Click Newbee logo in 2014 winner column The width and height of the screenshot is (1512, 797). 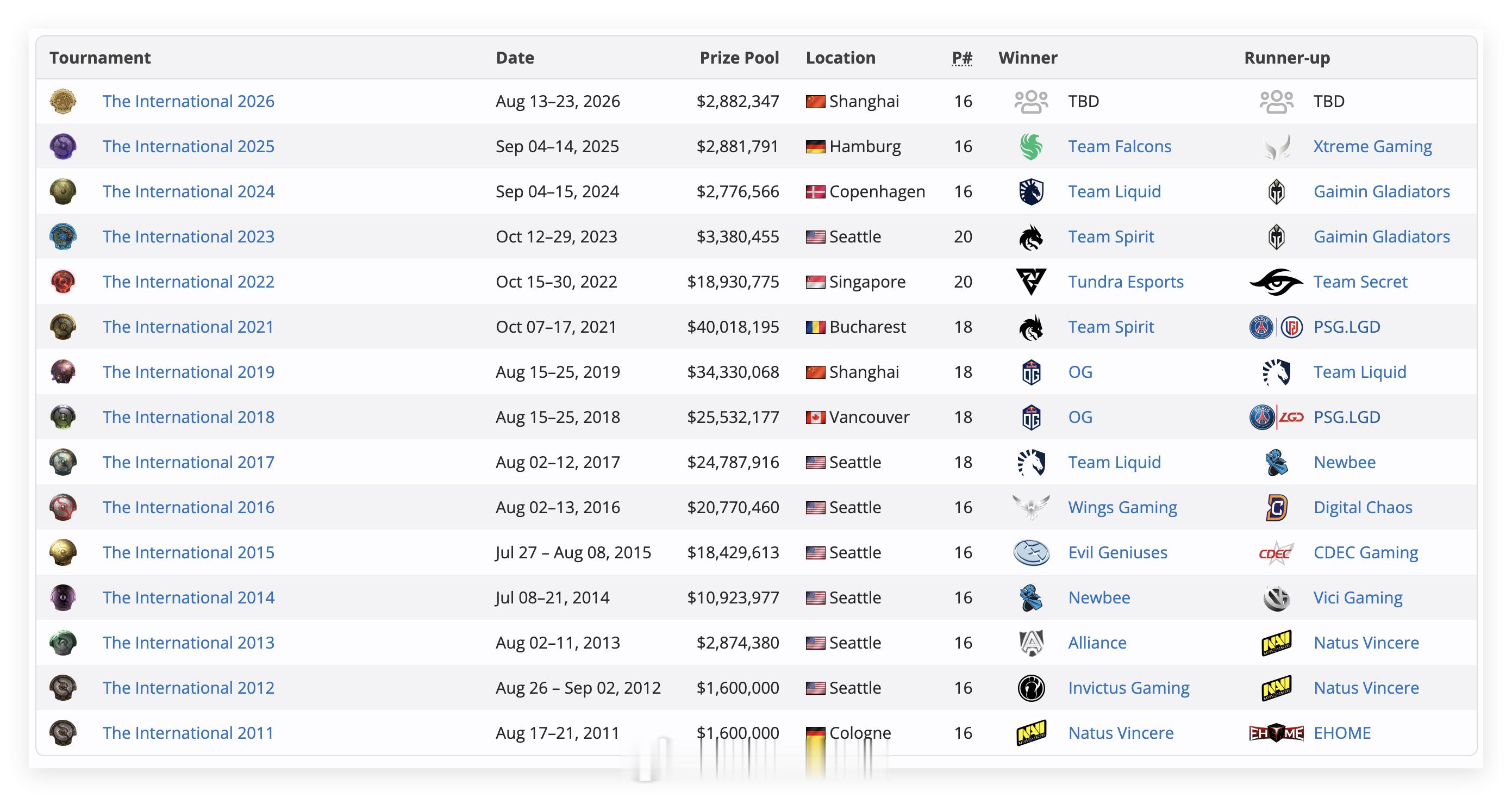tap(1032, 598)
